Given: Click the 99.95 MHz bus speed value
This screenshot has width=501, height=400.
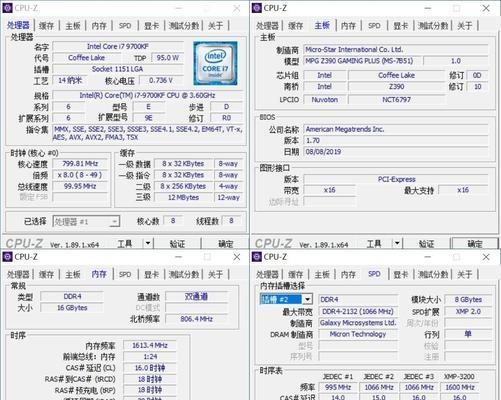Looking at the screenshot, I should 80,186.
